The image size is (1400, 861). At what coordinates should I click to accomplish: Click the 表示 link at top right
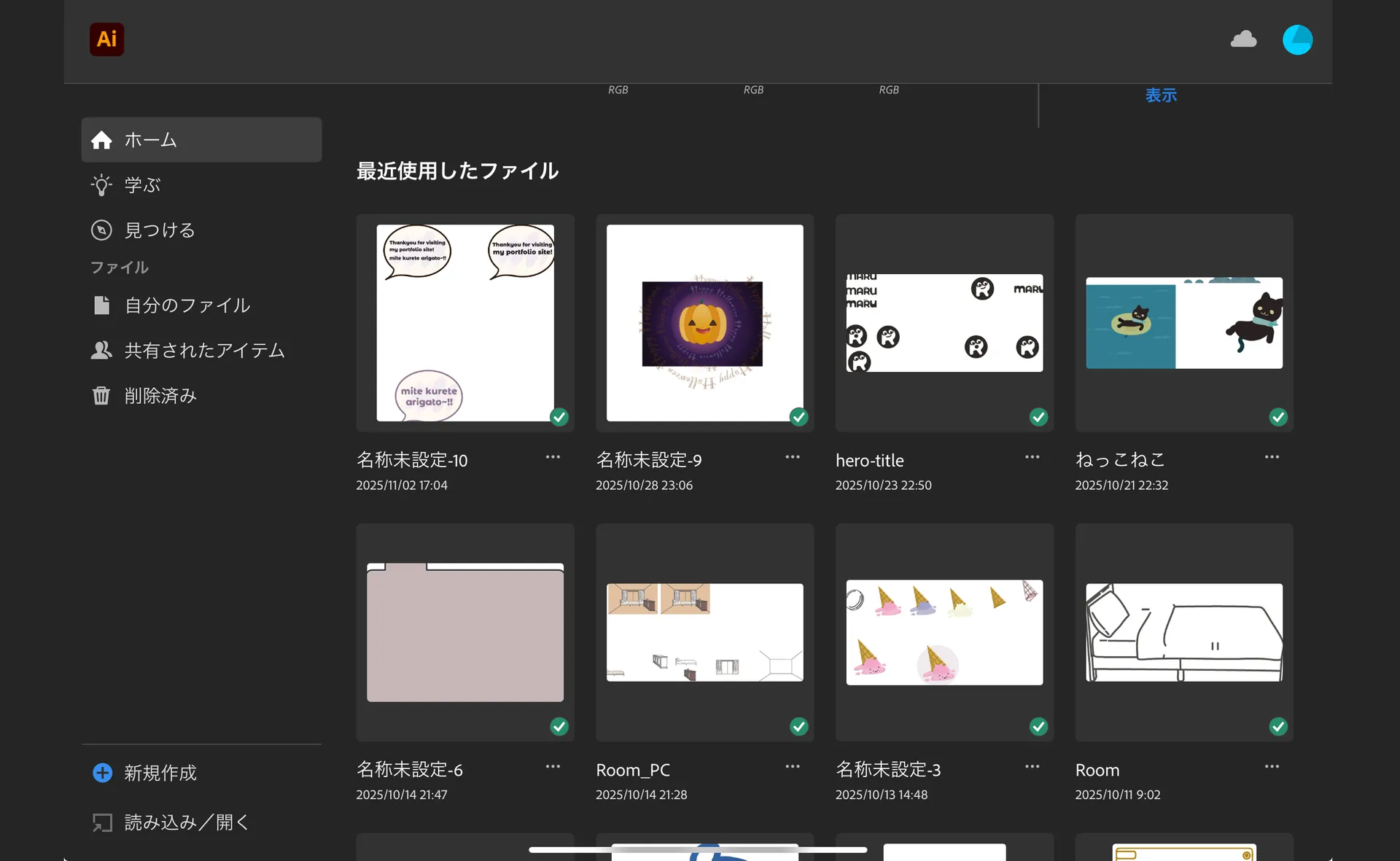pos(1161,95)
